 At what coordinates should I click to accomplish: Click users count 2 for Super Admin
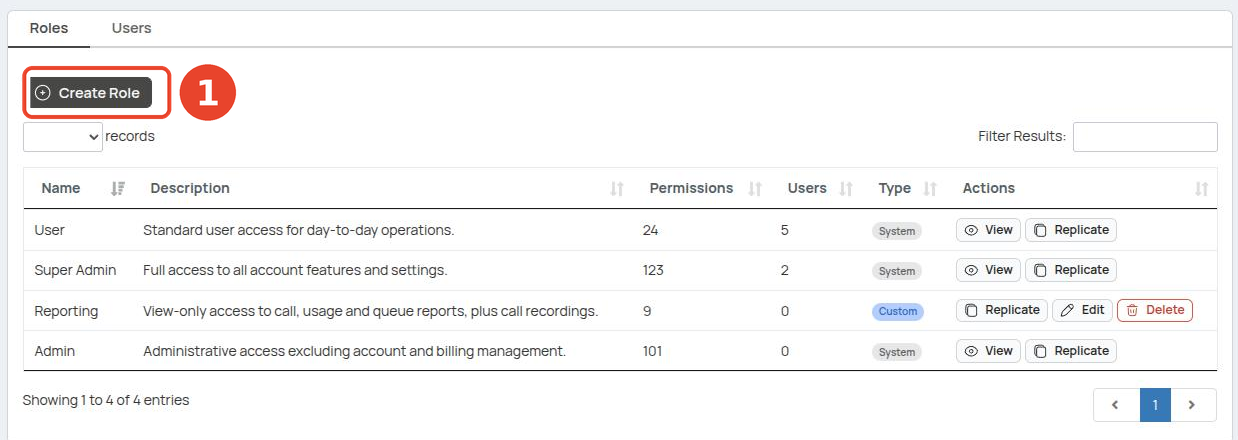tap(785, 270)
